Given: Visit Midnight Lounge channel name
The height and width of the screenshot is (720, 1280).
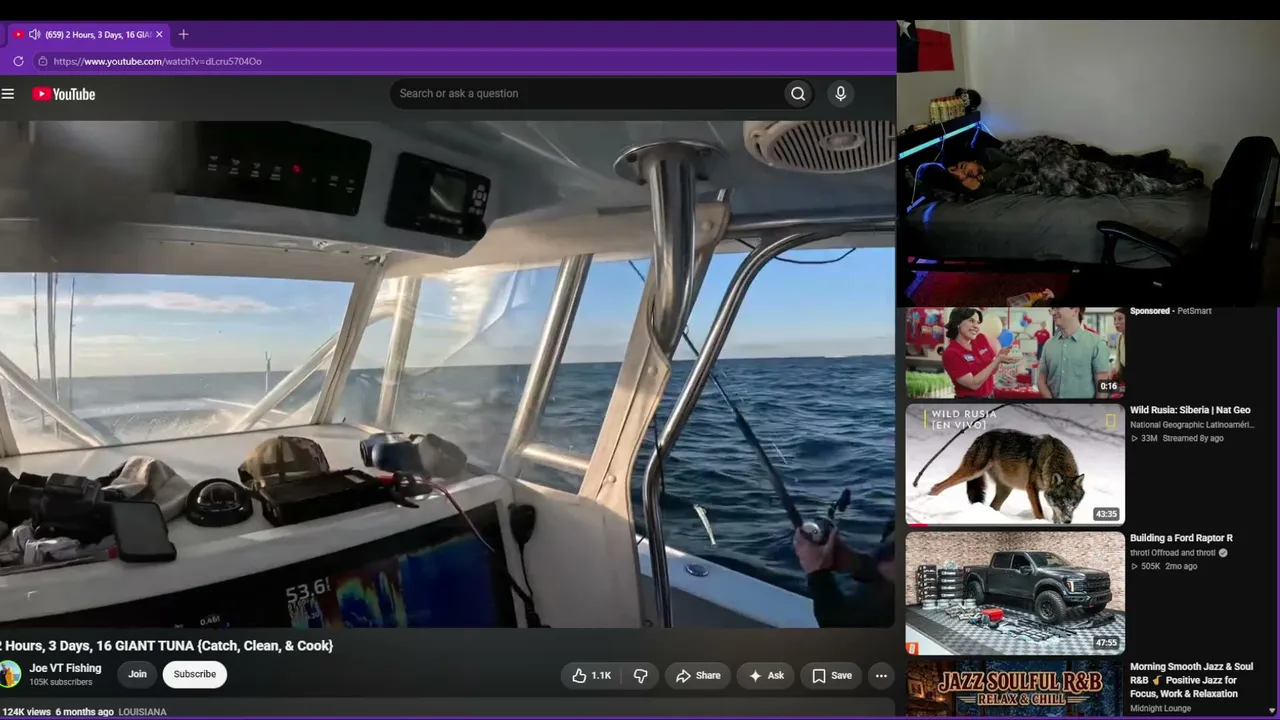Looking at the screenshot, I should click(1160, 708).
